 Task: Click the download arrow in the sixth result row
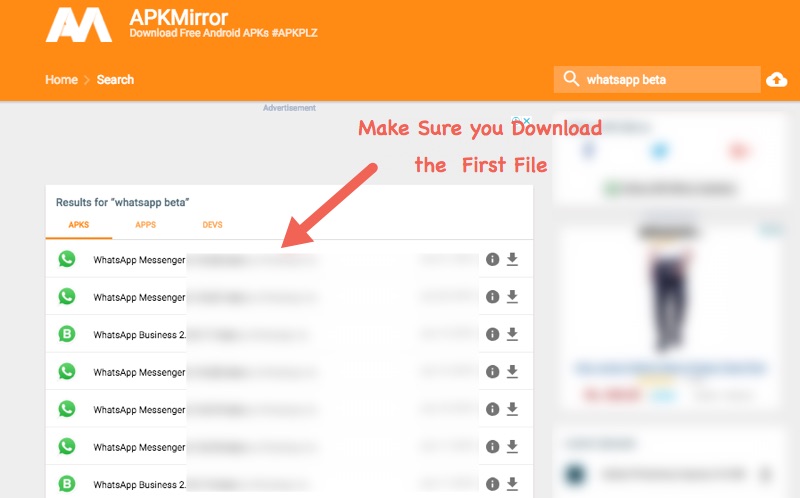pyautogui.click(x=512, y=446)
